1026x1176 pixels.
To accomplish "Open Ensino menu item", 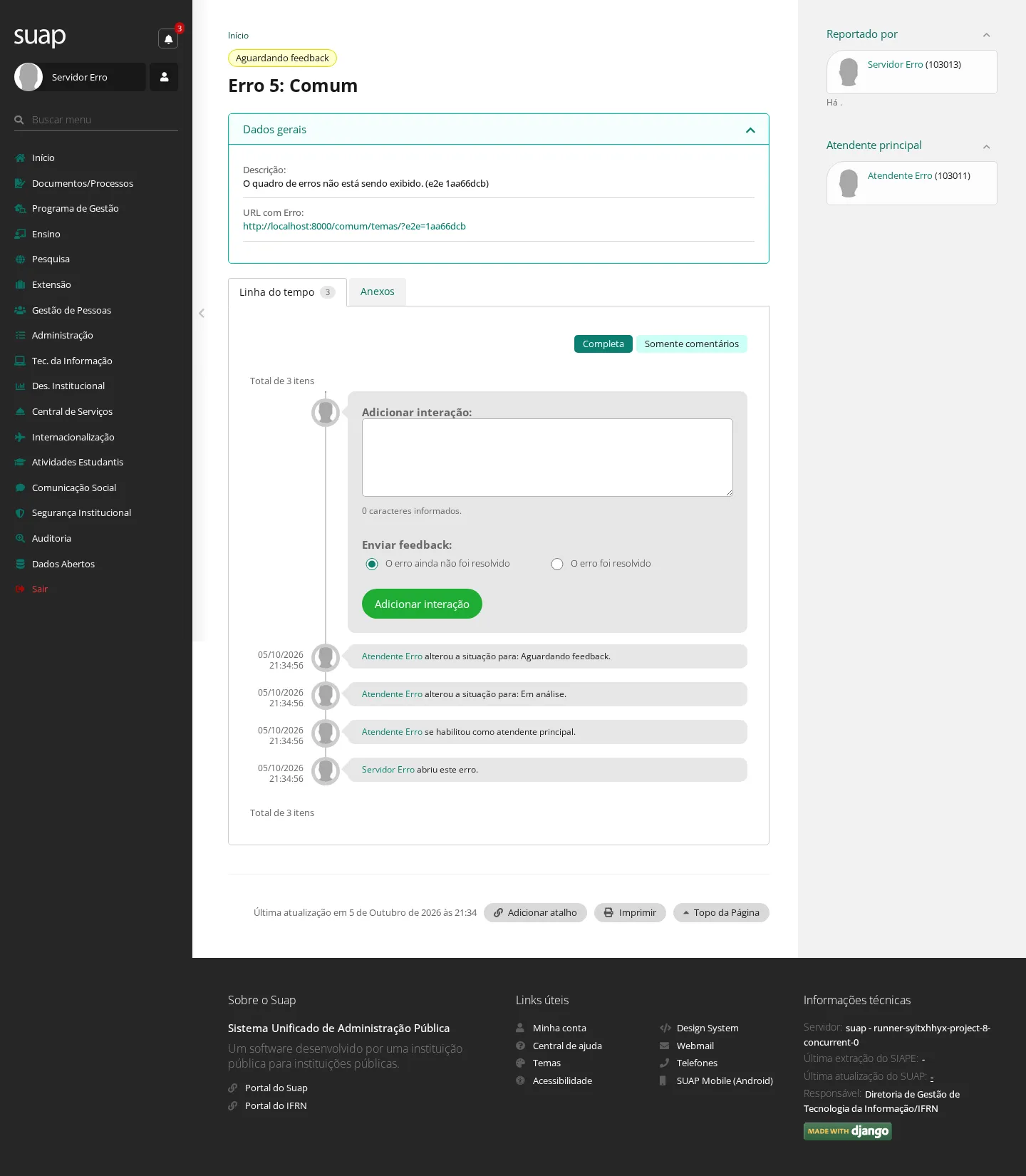I will [x=46, y=234].
